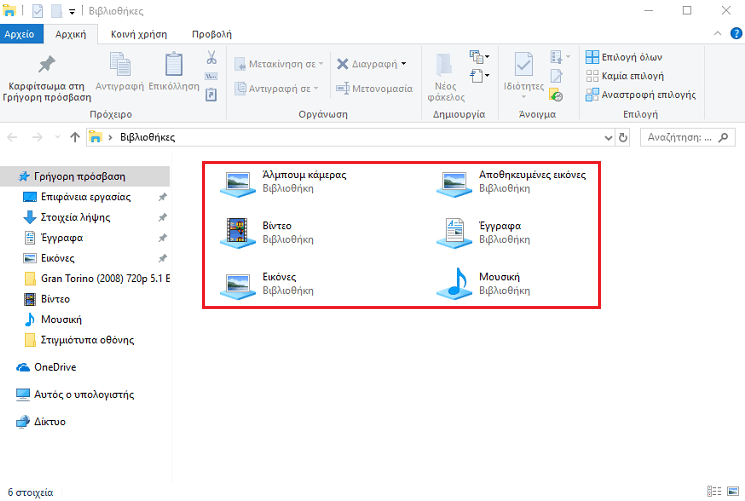The height and width of the screenshot is (501, 745).
Task: Expand address bar history dropdown chevron
Action: point(608,138)
